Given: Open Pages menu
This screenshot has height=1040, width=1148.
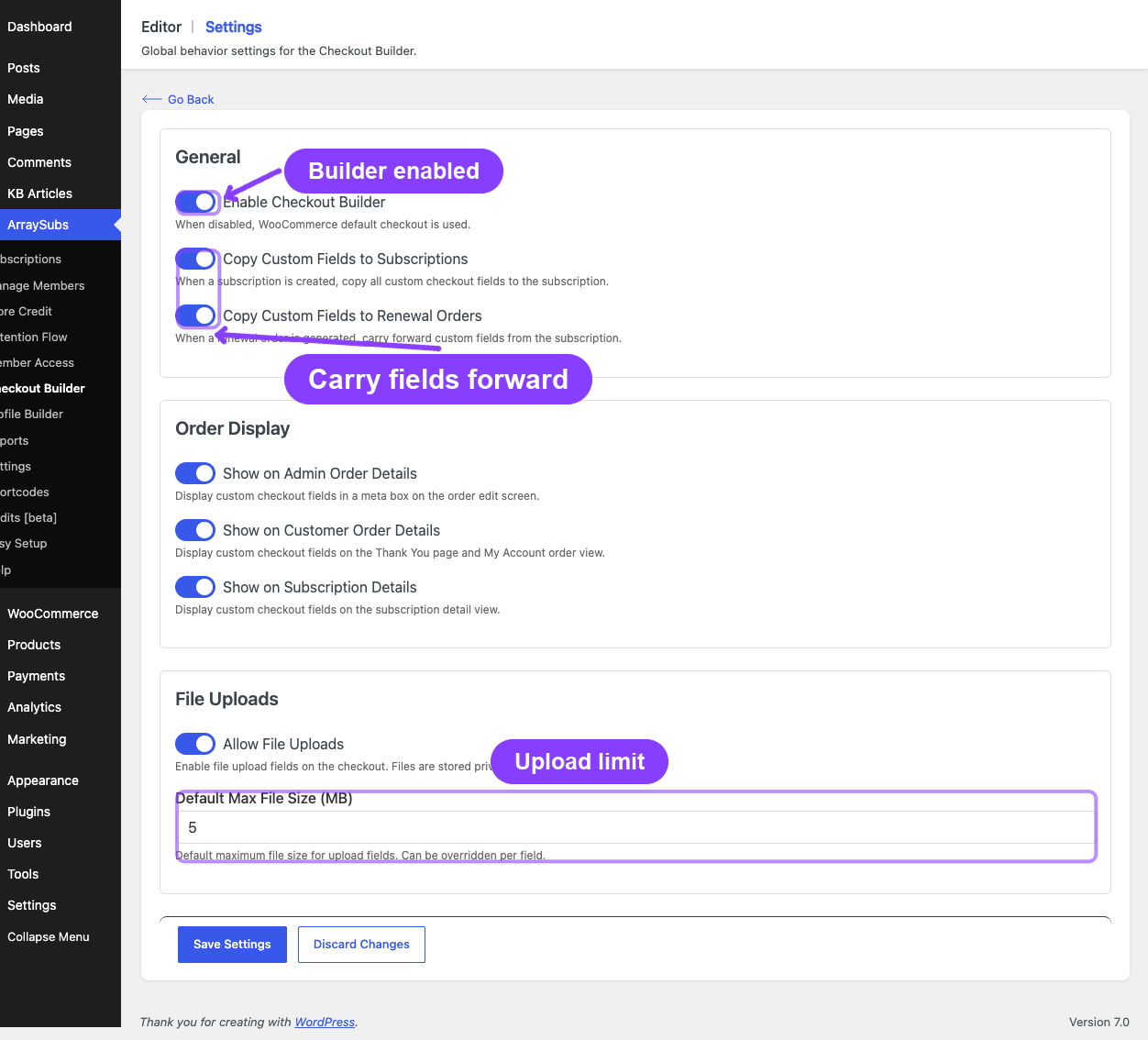Looking at the screenshot, I should (61, 131).
